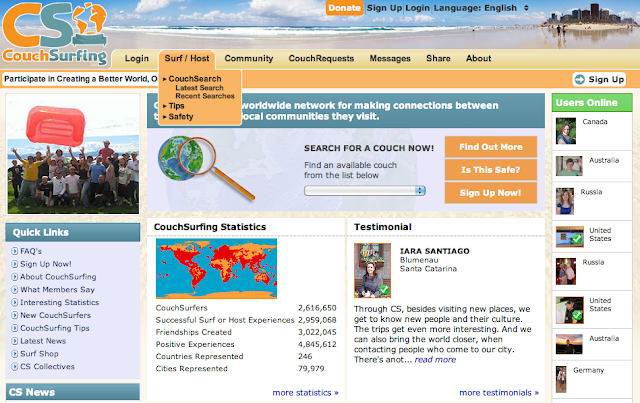Open the Germany user's photo
Screen dimensions: 640x403
click(561, 379)
